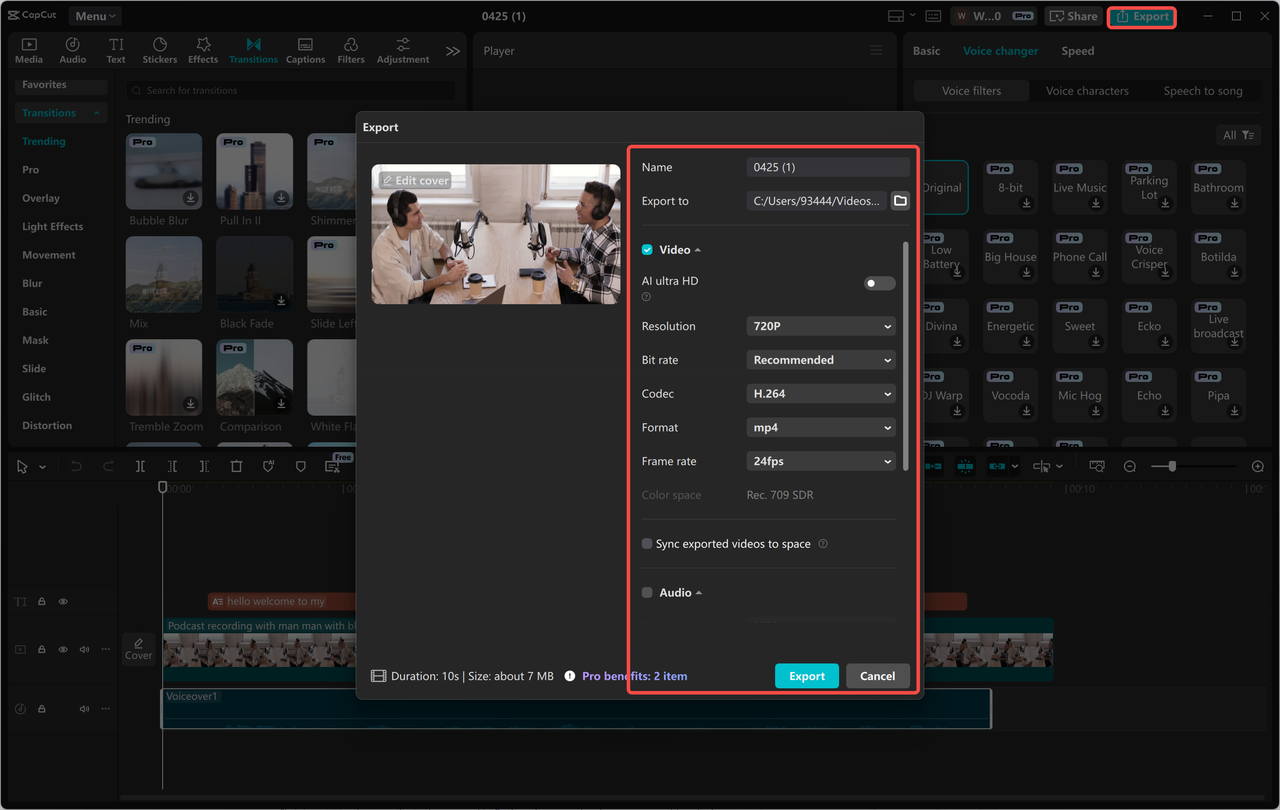Image resolution: width=1280 pixels, height=810 pixels.
Task: Open the Codec H.264 dropdown
Action: point(821,394)
